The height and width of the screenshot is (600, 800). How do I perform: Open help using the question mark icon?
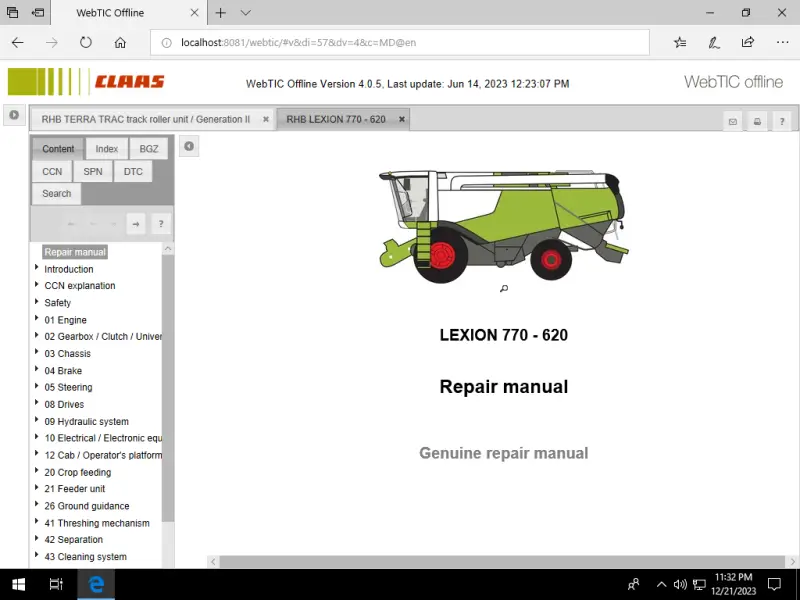(781, 120)
